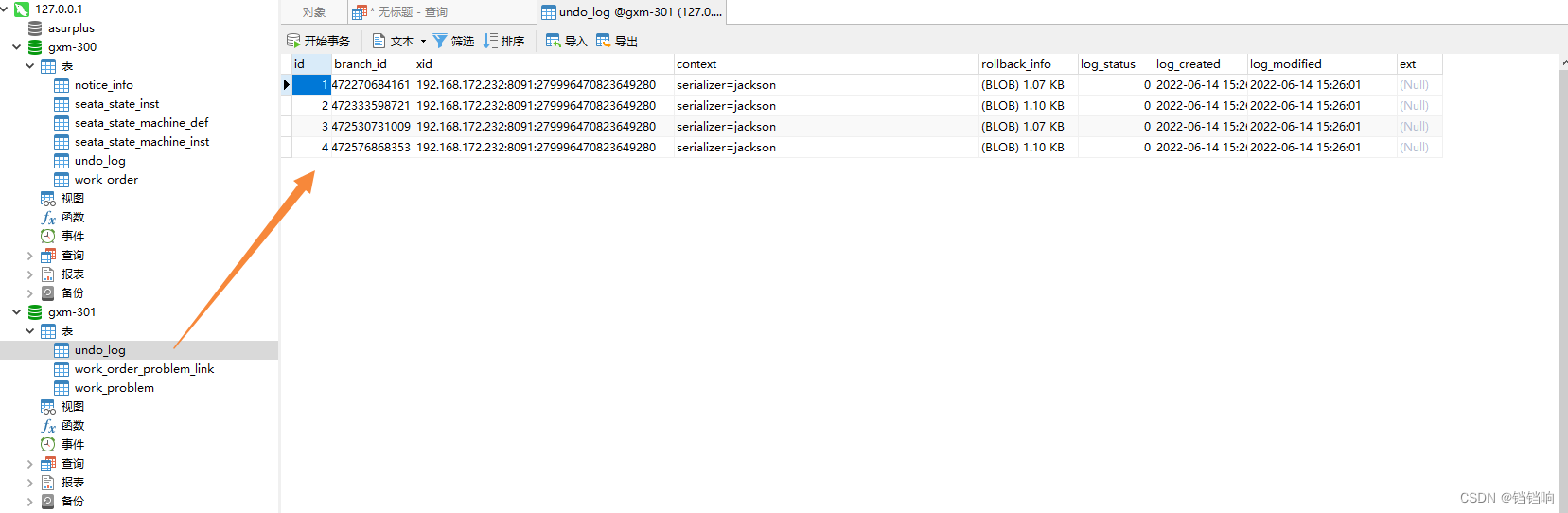Click the context column header
This screenshot has width=1568, height=513.
tap(826, 64)
